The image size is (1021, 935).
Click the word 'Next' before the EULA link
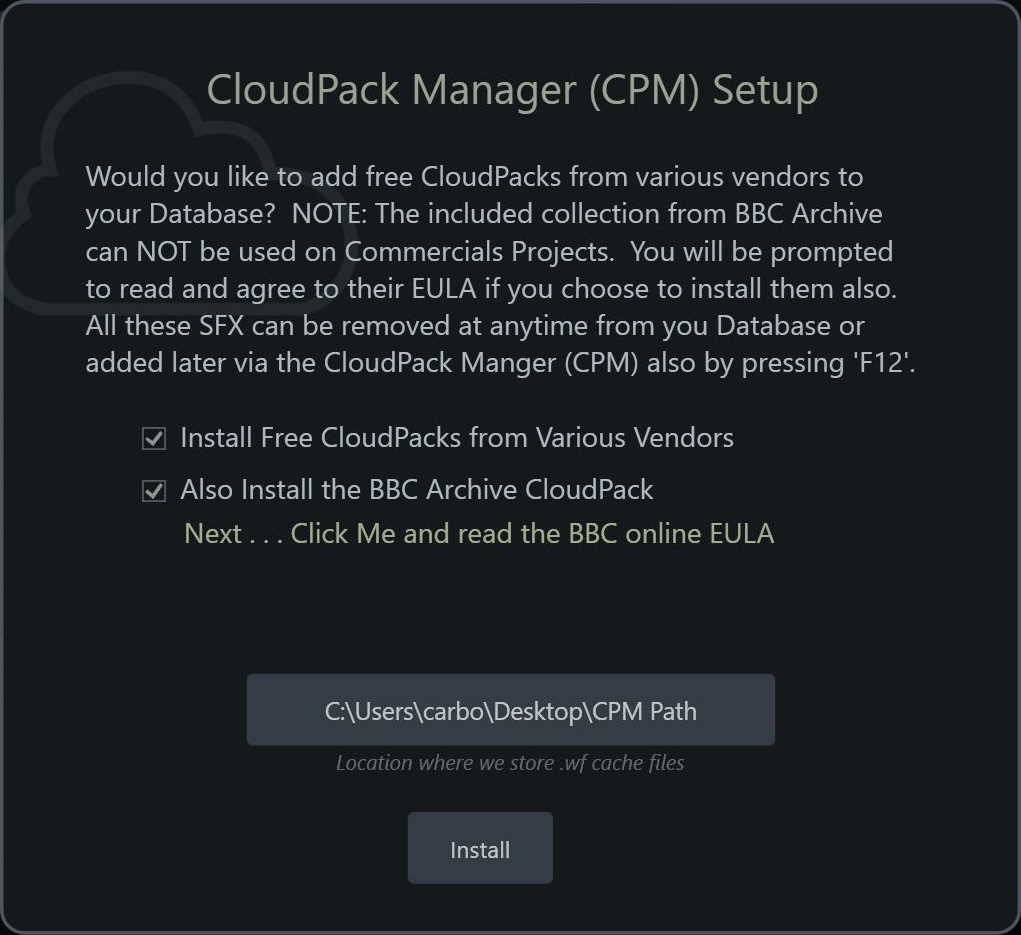pos(213,534)
